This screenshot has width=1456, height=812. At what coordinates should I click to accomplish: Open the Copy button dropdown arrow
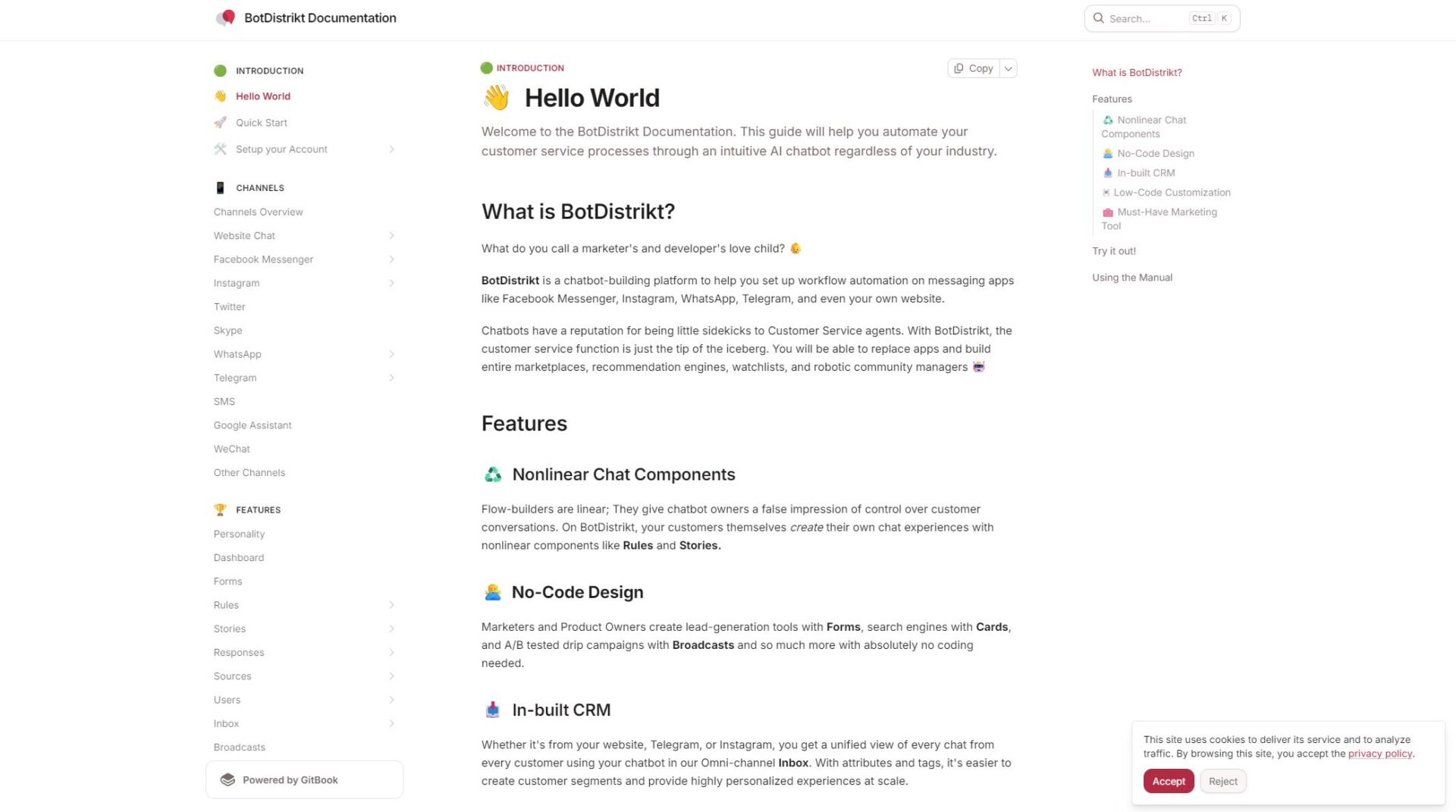[x=1008, y=68]
